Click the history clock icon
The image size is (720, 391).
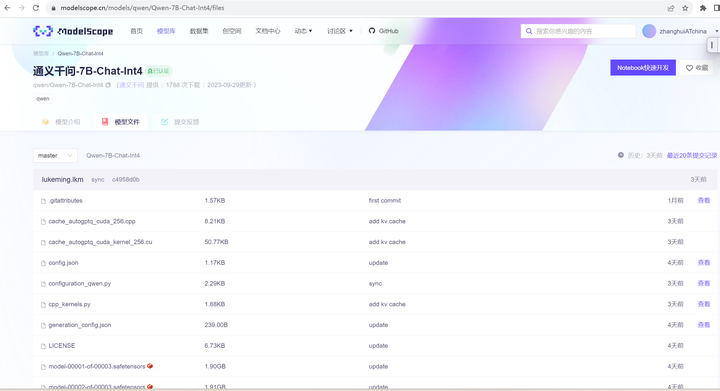click(x=621, y=155)
